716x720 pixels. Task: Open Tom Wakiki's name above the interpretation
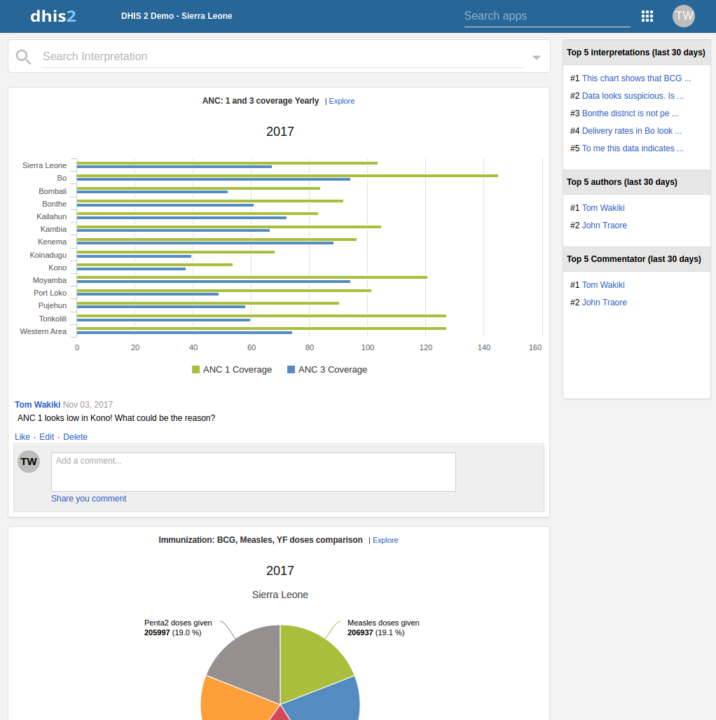37,405
